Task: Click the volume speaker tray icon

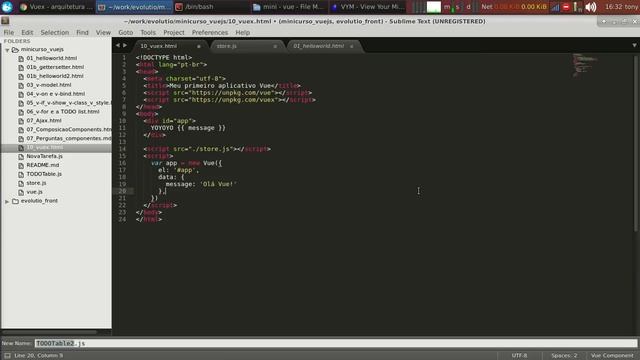Action: (591, 7)
